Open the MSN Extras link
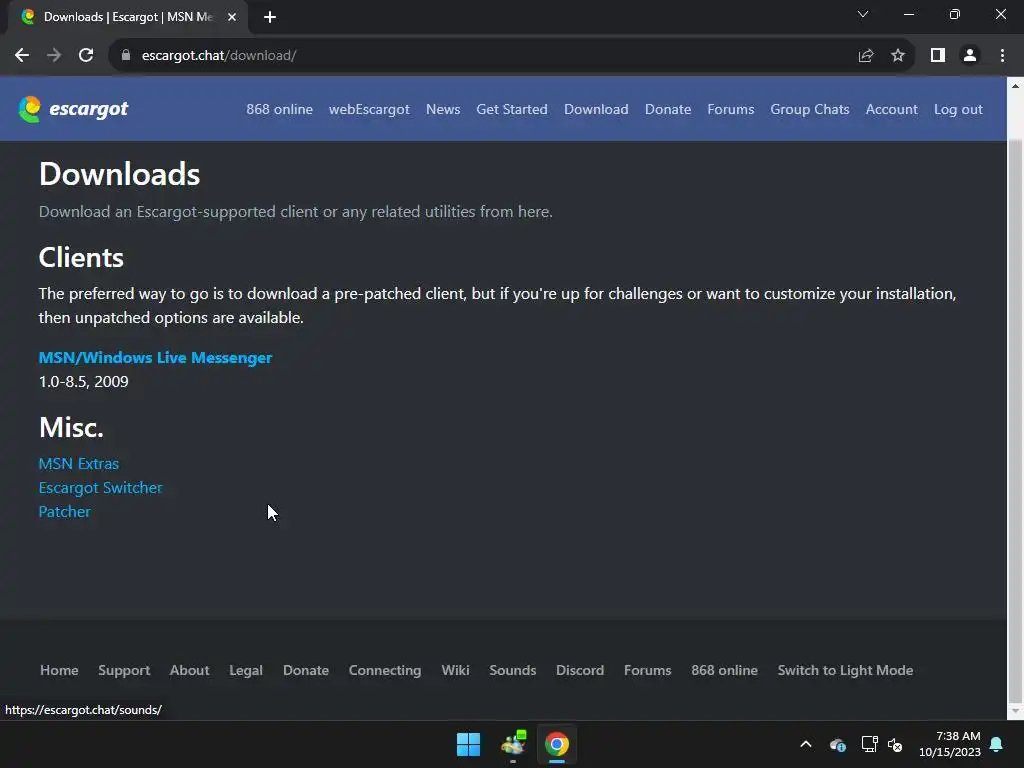 tap(79, 464)
